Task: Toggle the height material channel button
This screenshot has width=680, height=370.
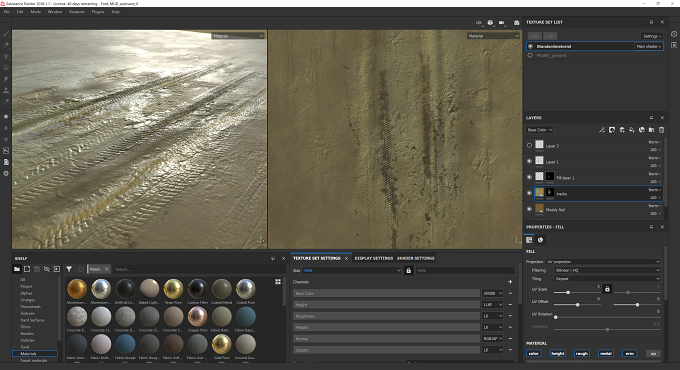Action: [x=558, y=354]
